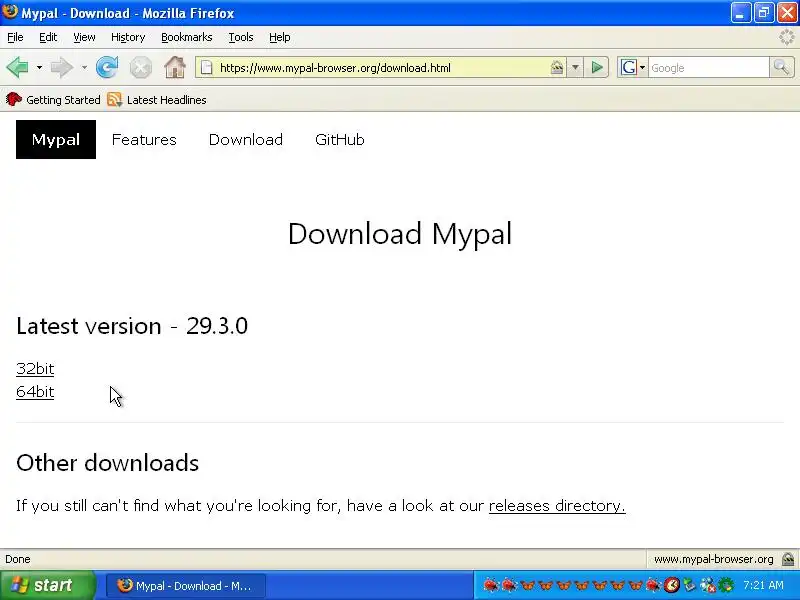Click the Done status bar text
The width and height of the screenshot is (800, 600).
(x=18, y=559)
